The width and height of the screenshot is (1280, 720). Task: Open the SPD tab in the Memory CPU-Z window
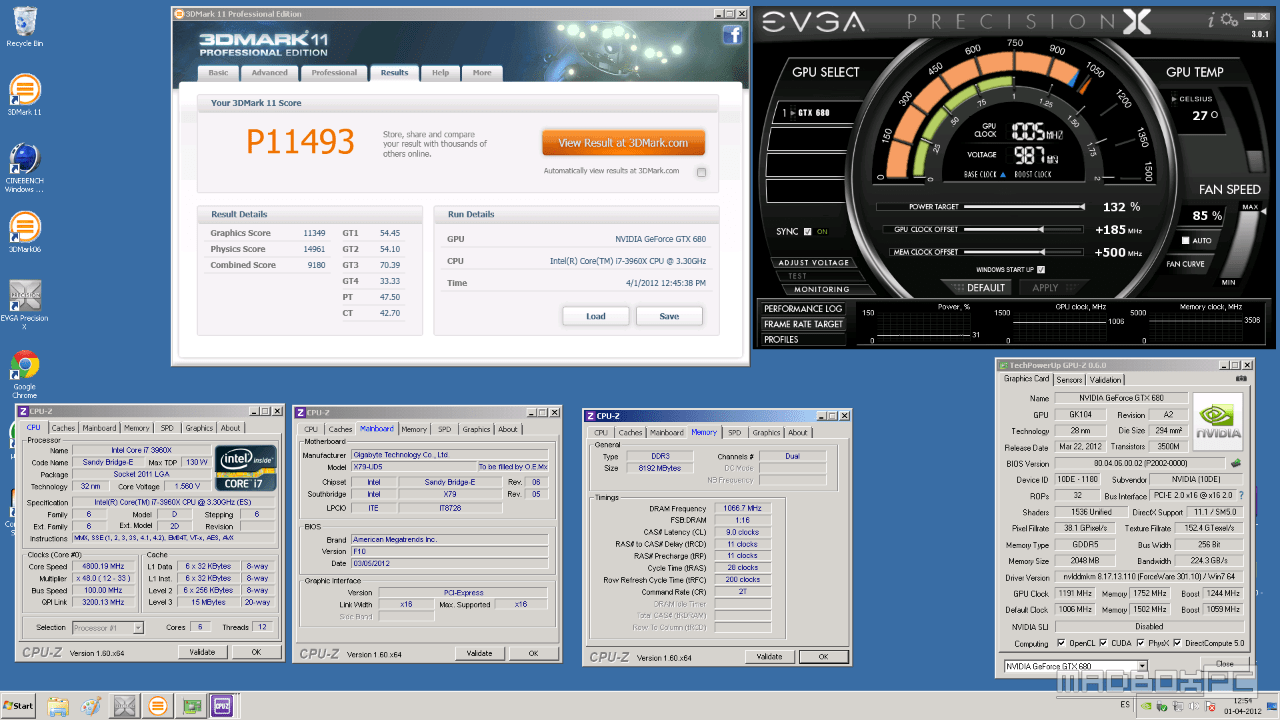point(735,432)
